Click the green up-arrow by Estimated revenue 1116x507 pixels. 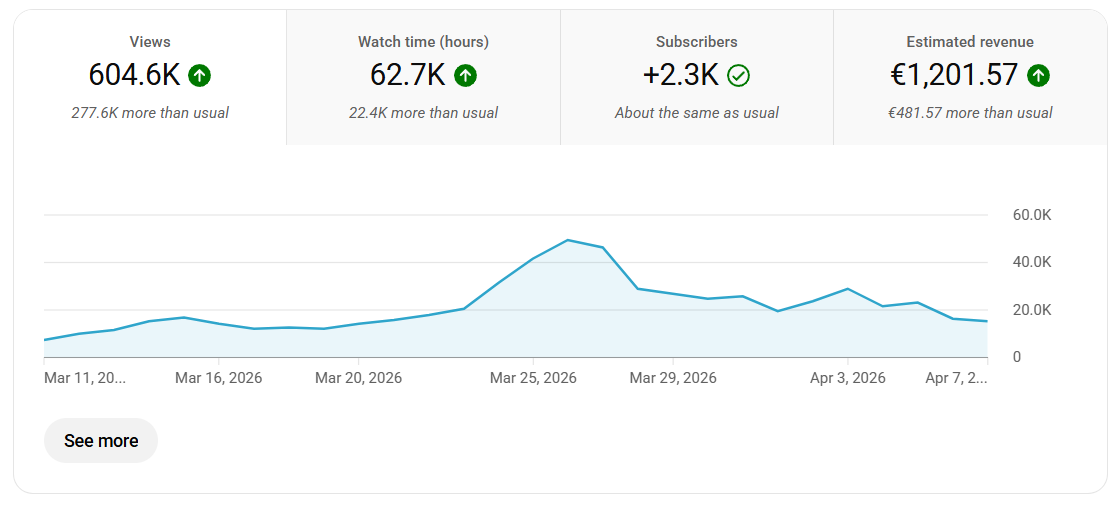point(1038,75)
